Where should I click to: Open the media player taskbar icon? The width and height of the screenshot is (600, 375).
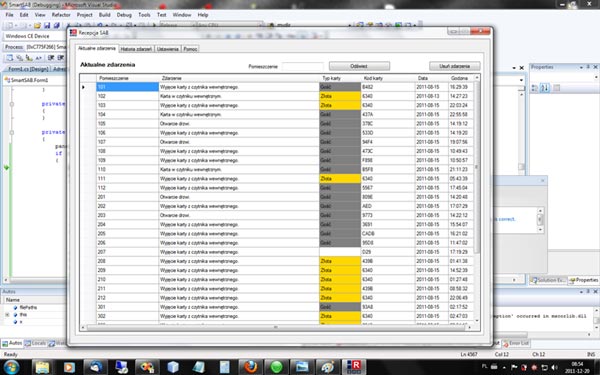pyautogui.click(x=69, y=367)
